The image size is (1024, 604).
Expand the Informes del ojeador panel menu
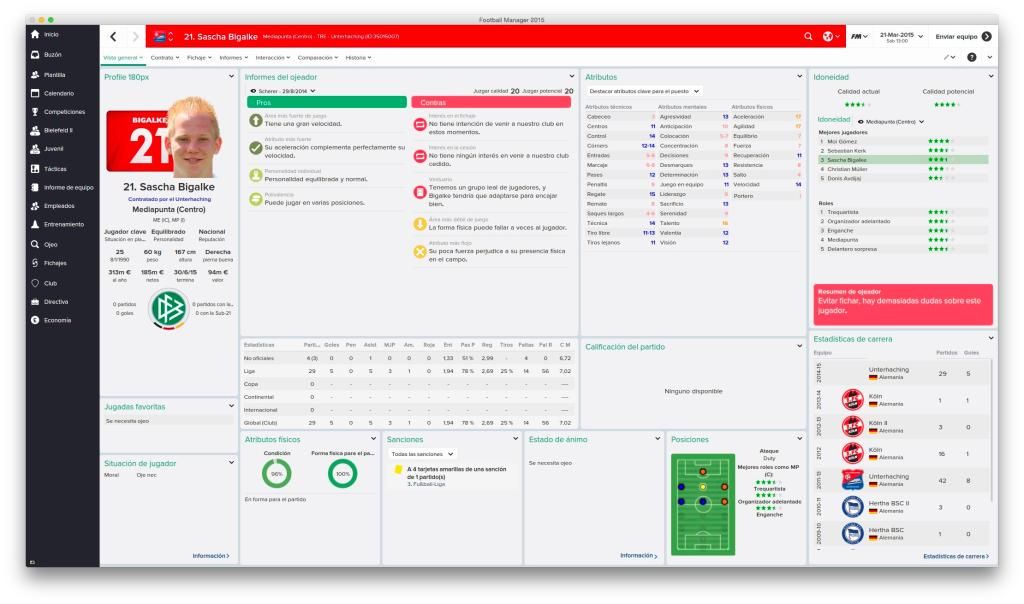(571, 76)
